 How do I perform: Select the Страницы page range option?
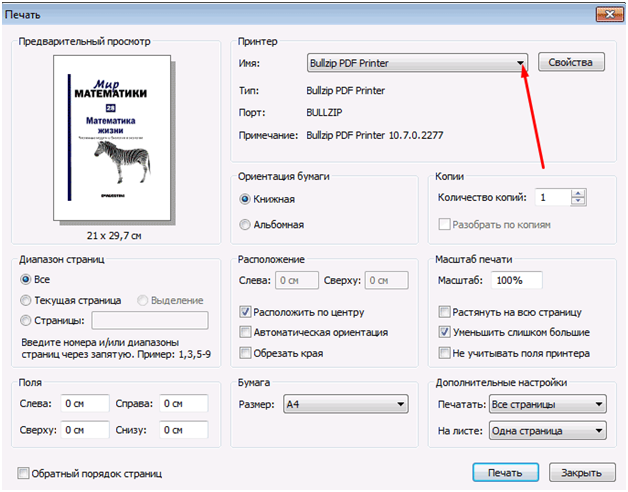point(26,321)
